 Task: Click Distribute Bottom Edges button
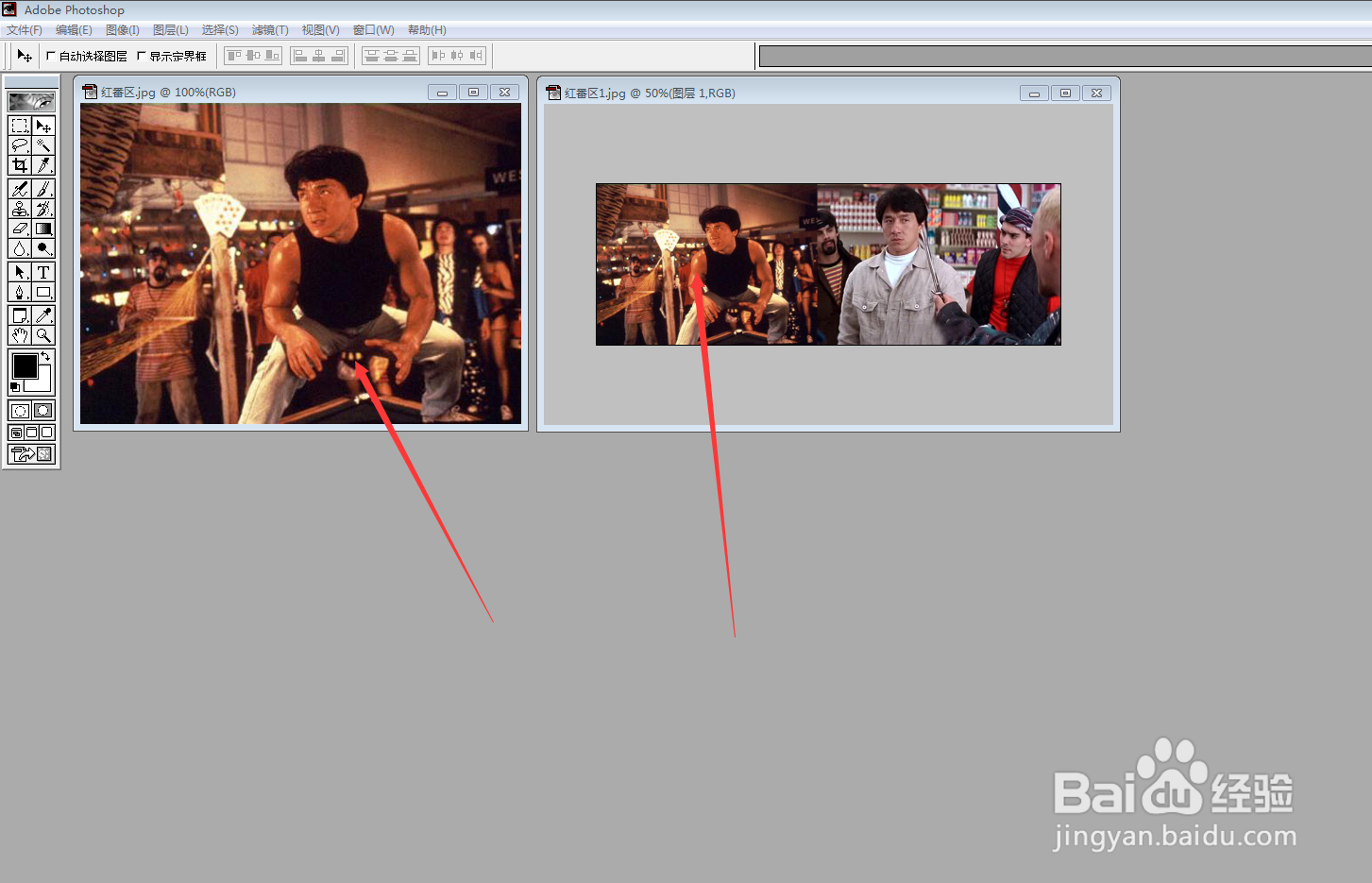pos(410,56)
